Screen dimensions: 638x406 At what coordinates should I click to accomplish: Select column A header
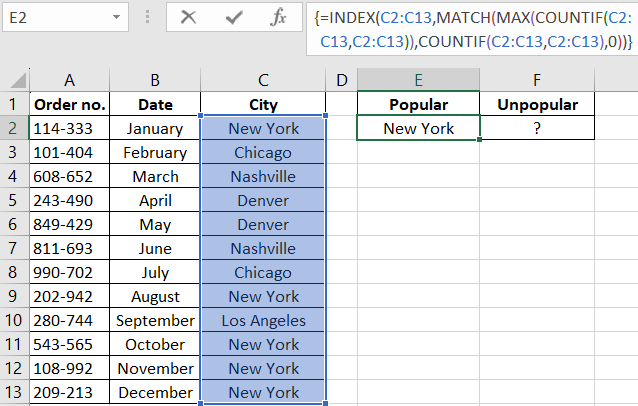point(69,79)
